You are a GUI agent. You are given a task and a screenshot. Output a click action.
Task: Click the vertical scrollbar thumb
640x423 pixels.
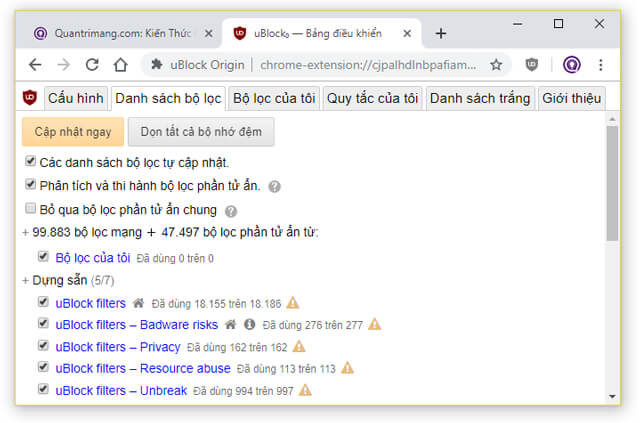tap(612, 184)
